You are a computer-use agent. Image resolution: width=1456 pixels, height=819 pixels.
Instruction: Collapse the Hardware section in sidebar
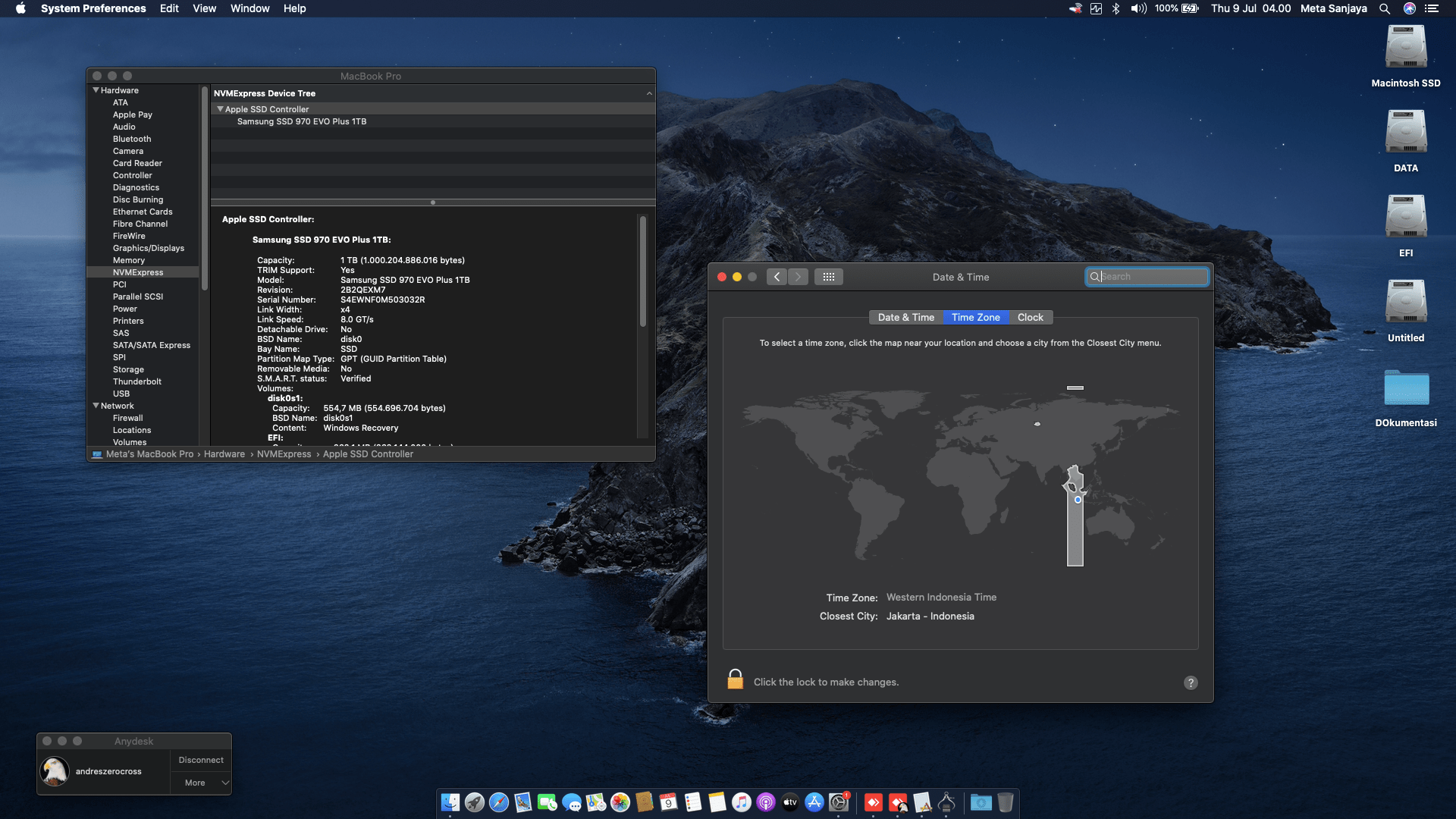(96, 90)
